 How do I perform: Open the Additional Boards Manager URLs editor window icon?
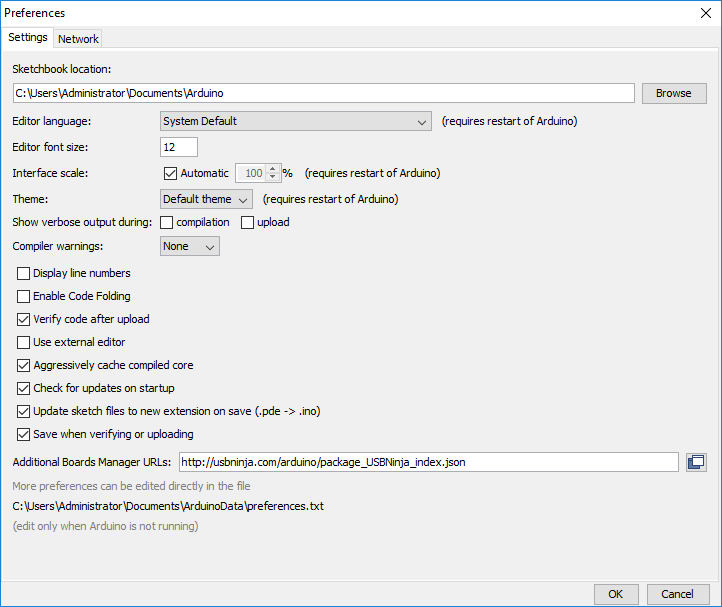tap(696, 462)
